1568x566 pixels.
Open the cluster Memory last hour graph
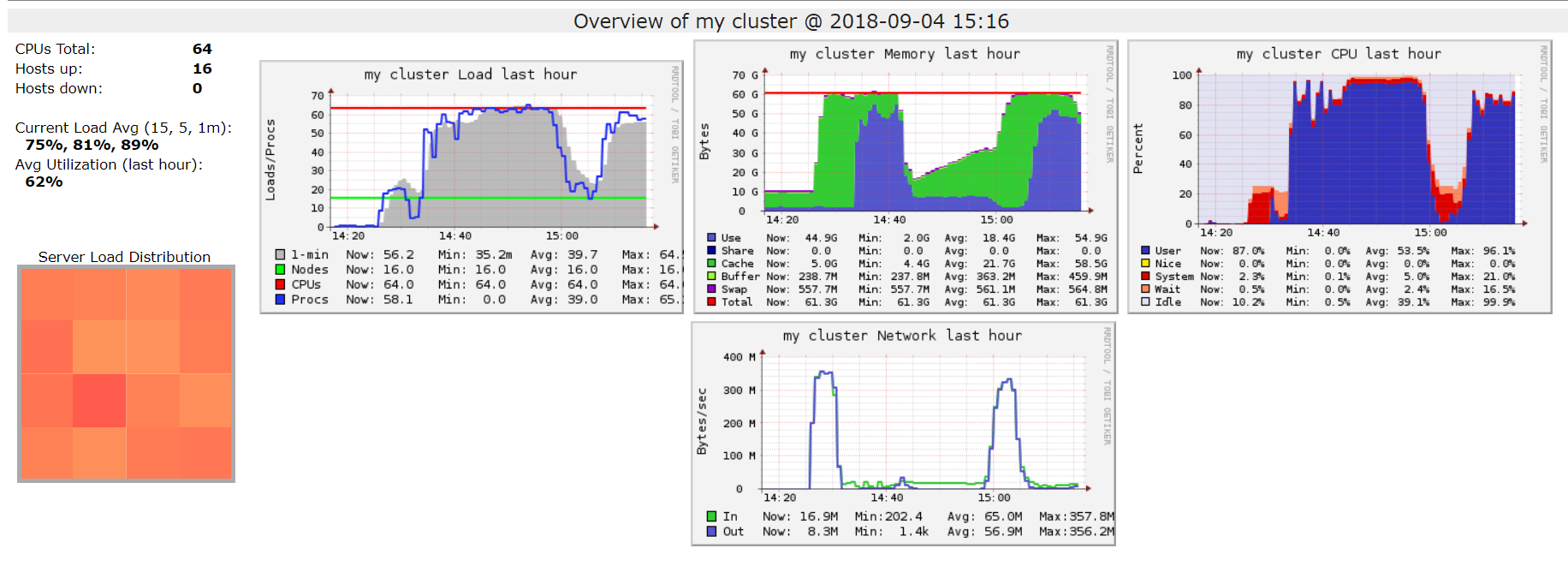click(906, 176)
